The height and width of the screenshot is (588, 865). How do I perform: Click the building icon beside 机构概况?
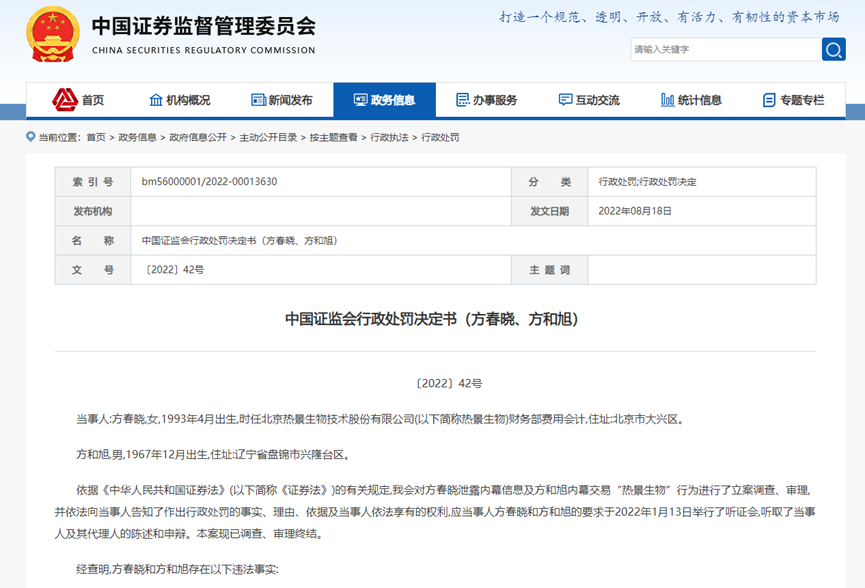pos(156,100)
